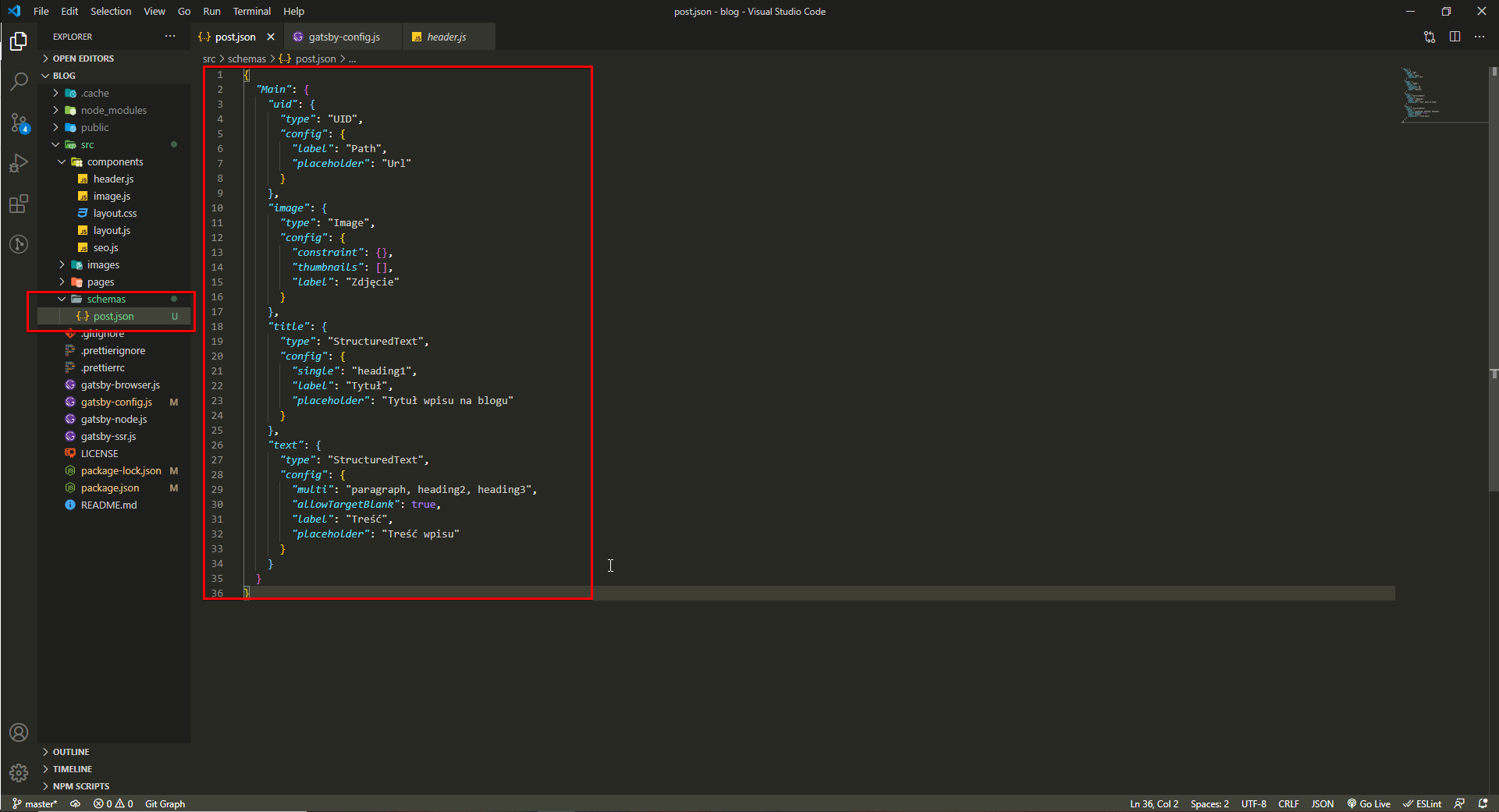Screen dimensions: 1499x812
Task: Open the Search view in activity bar
Action: coord(19,81)
